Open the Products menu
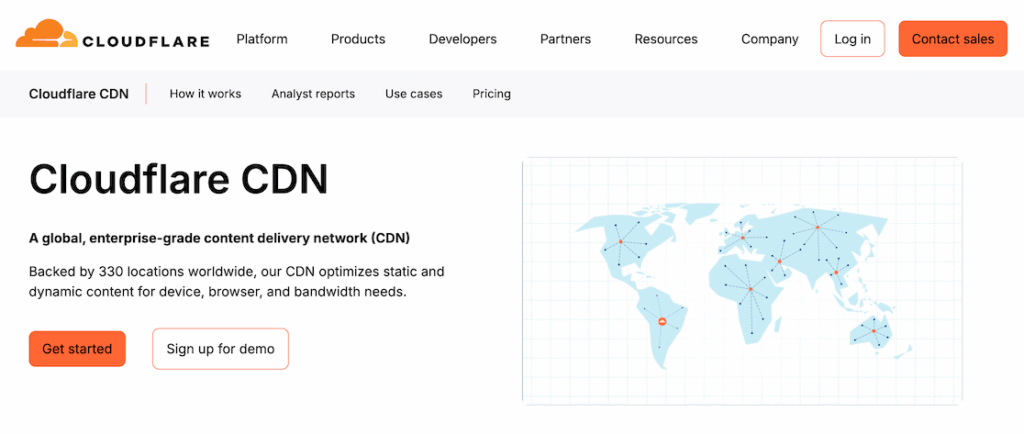1024x434 pixels. point(358,39)
